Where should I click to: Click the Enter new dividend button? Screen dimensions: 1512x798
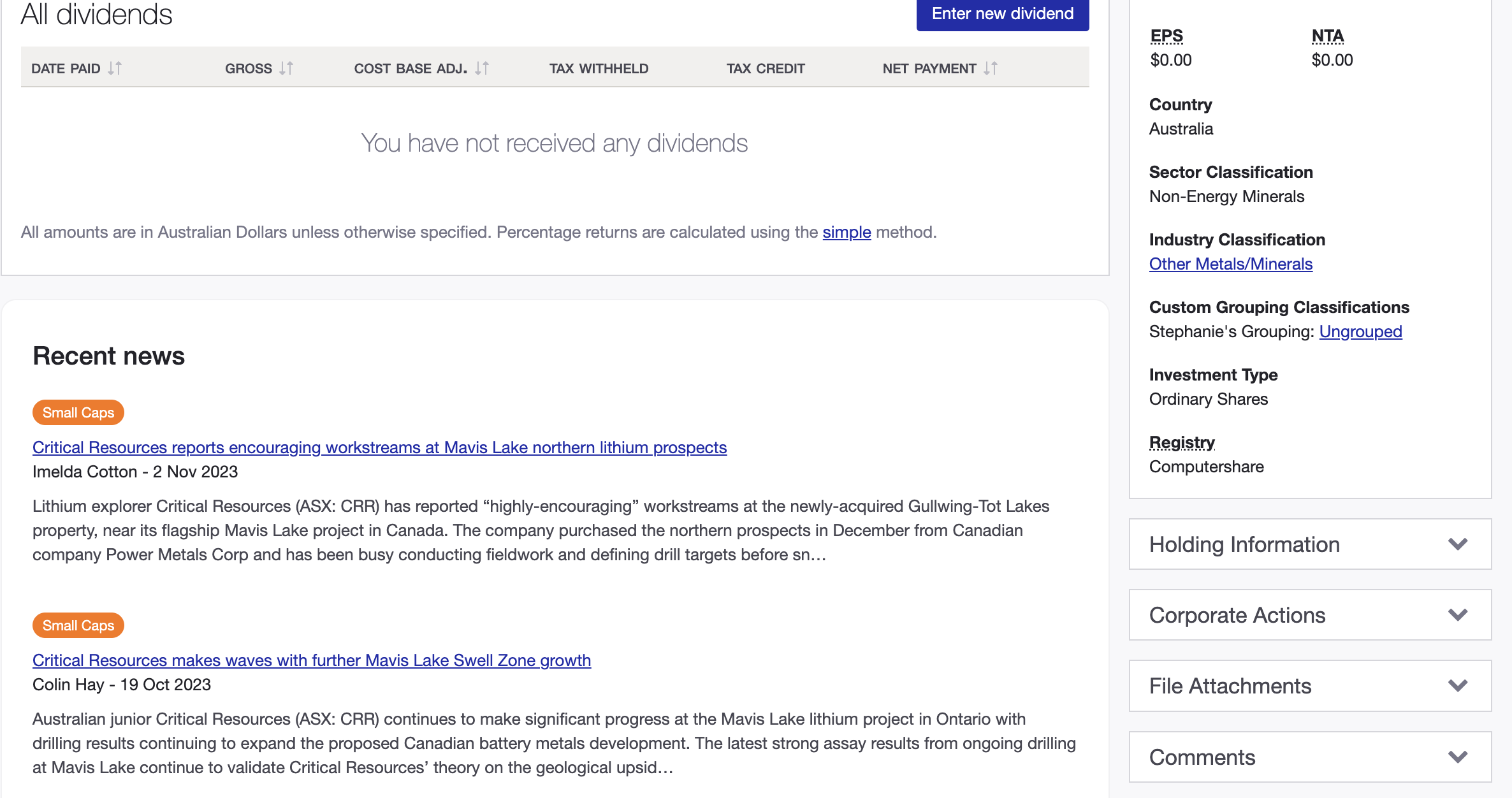tap(1002, 13)
